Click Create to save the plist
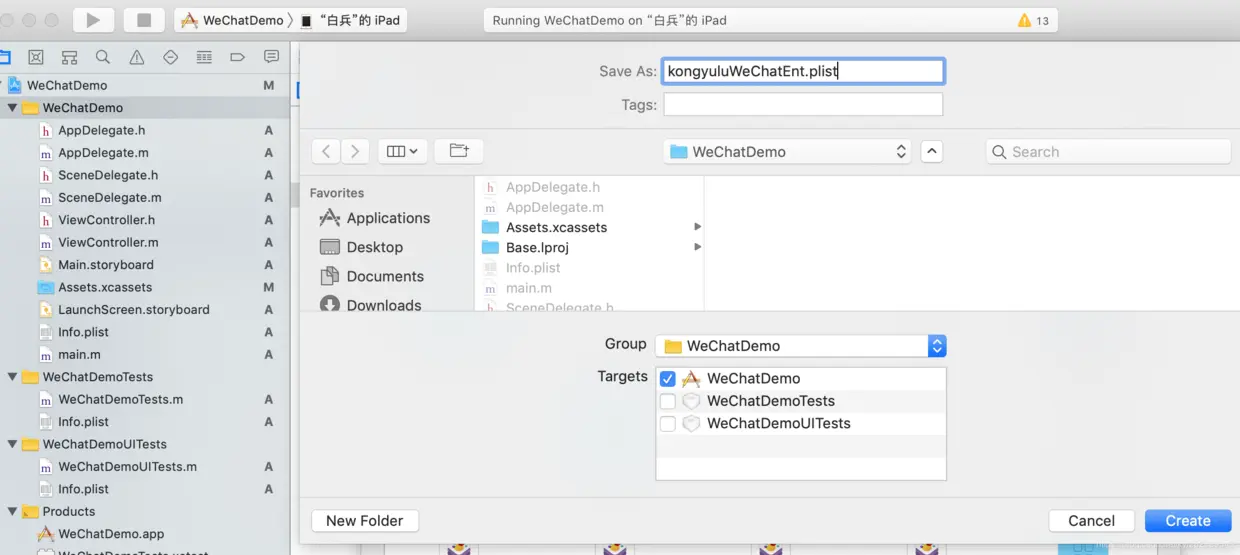This screenshot has height=555, width=1240. 1188,520
